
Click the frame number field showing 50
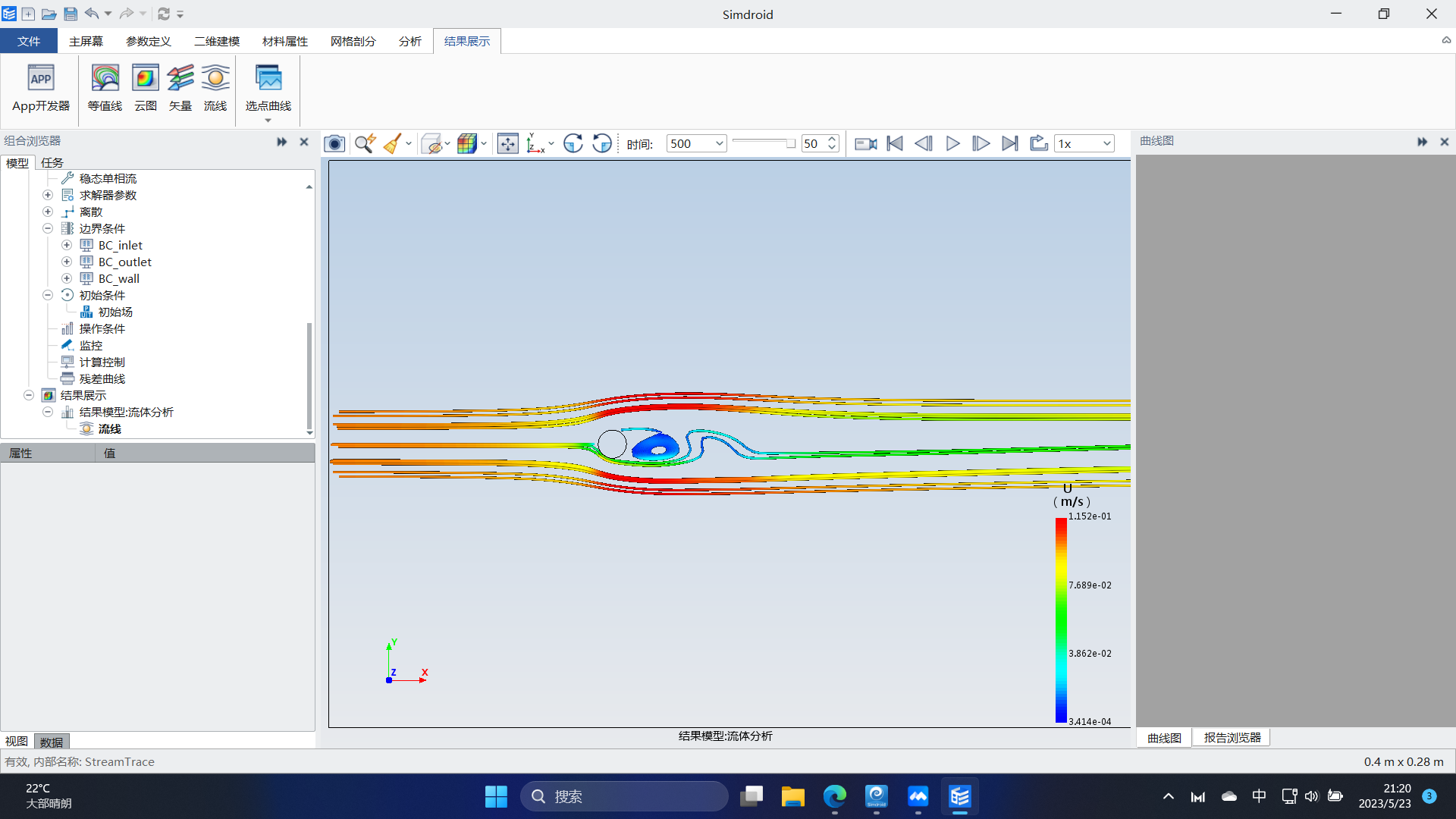(x=814, y=143)
